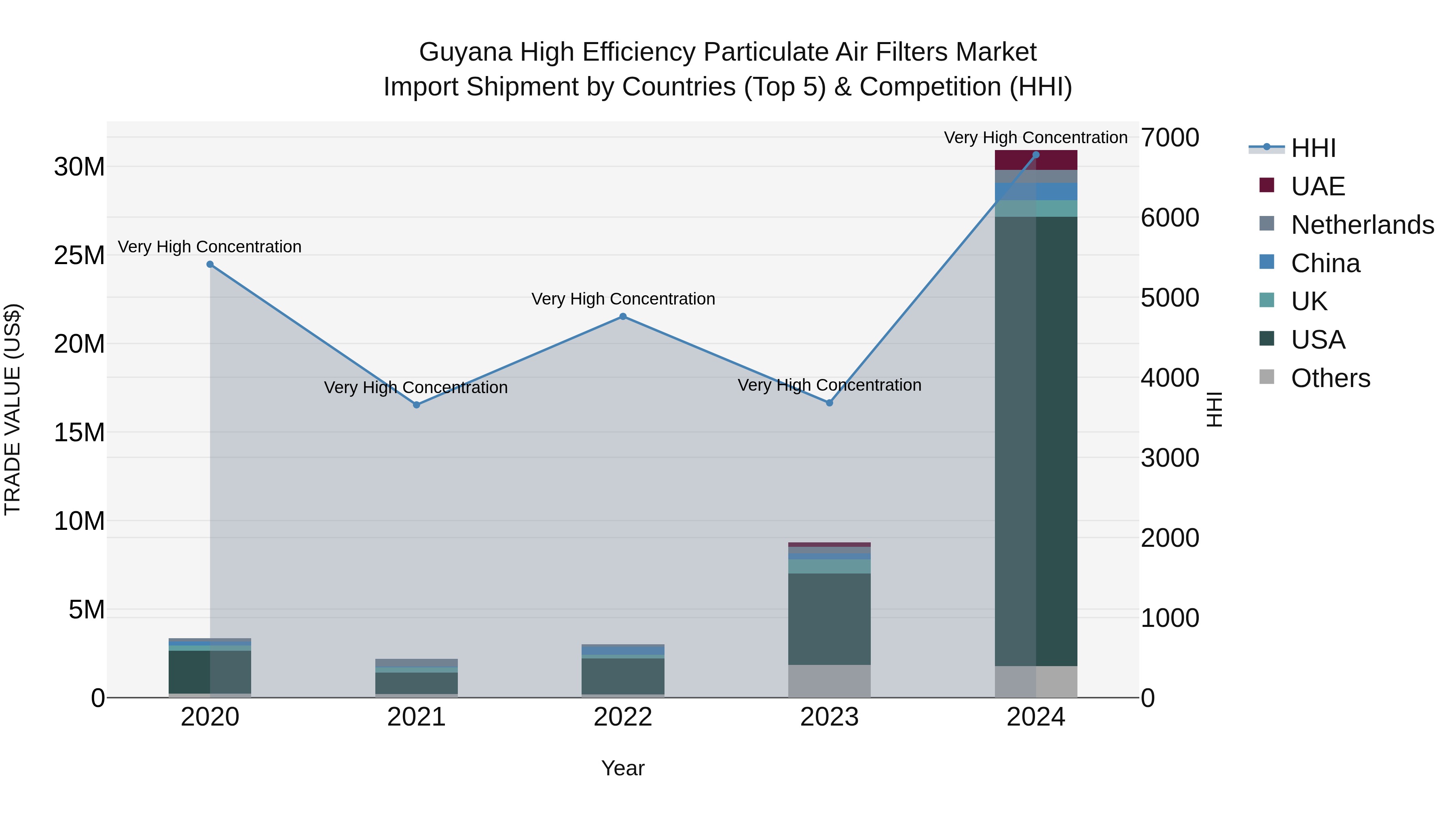Click the 4000 HHI axis tick
The width and height of the screenshot is (1456, 819).
point(1170,378)
